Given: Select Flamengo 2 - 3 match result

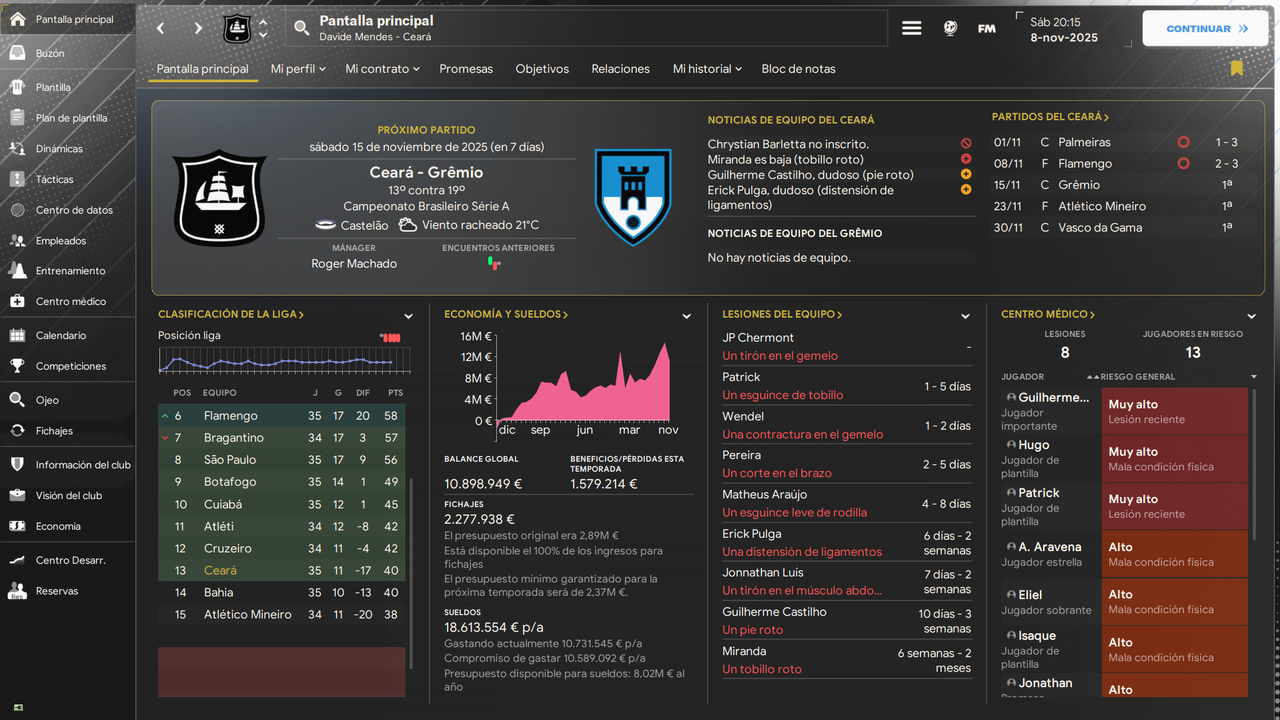Looking at the screenshot, I should point(1226,163).
